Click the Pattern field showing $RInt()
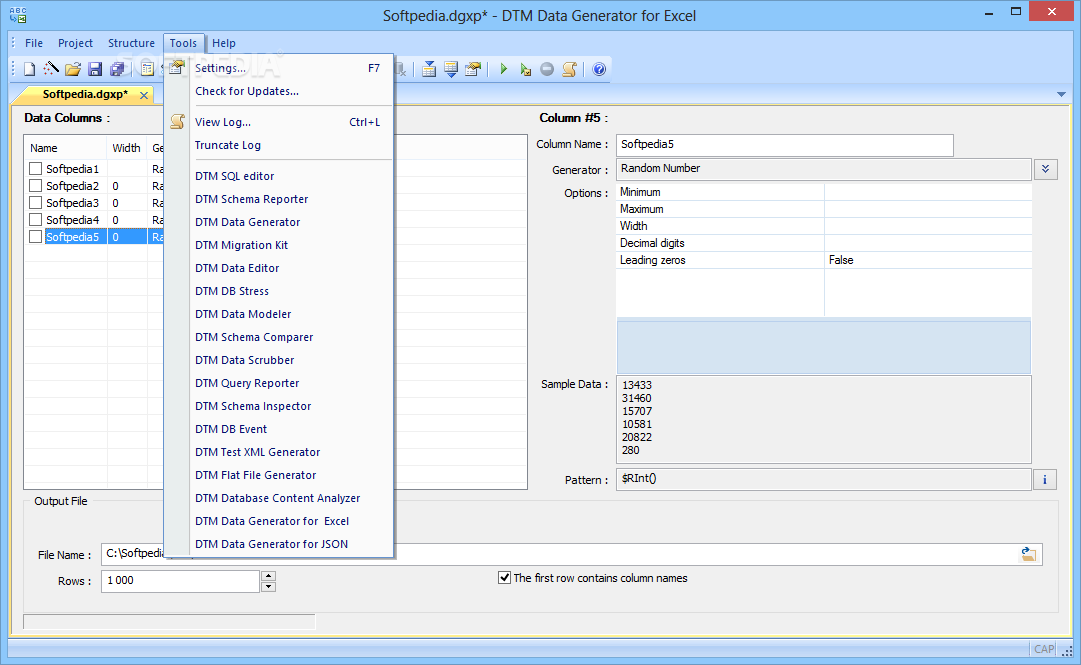This screenshot has width=1081, height=665. [824, 479]
